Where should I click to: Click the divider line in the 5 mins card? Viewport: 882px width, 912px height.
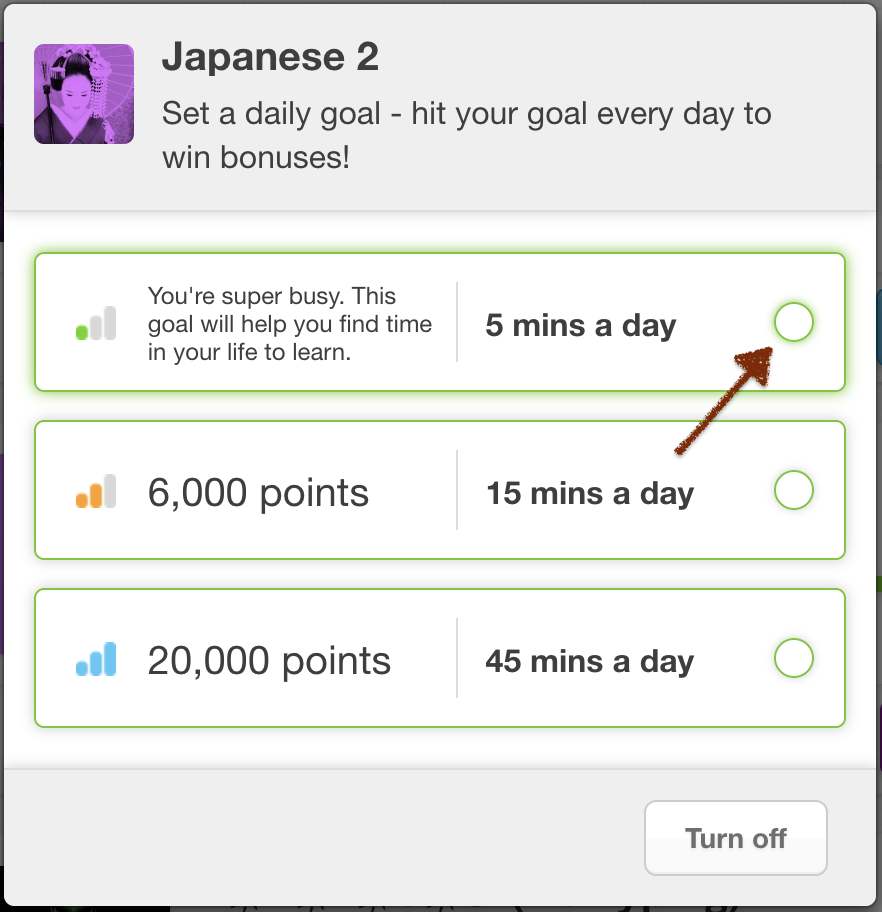pos(457,322)
